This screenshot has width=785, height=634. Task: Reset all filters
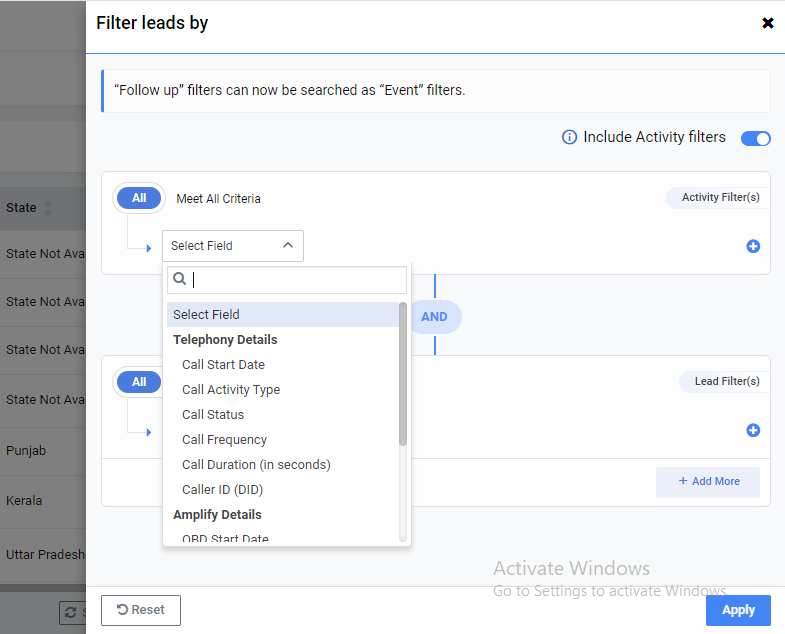pos(141,610)
